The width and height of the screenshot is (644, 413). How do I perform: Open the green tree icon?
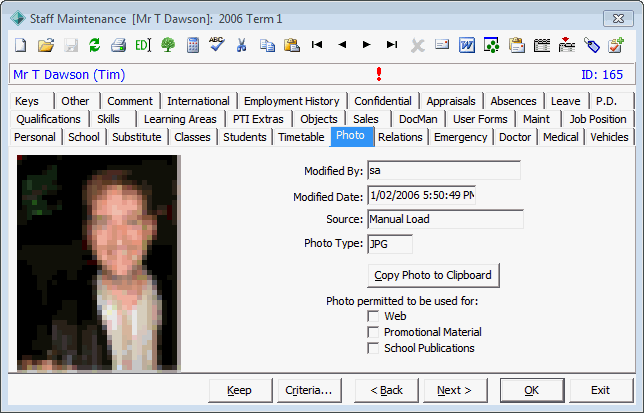[168, 45]
